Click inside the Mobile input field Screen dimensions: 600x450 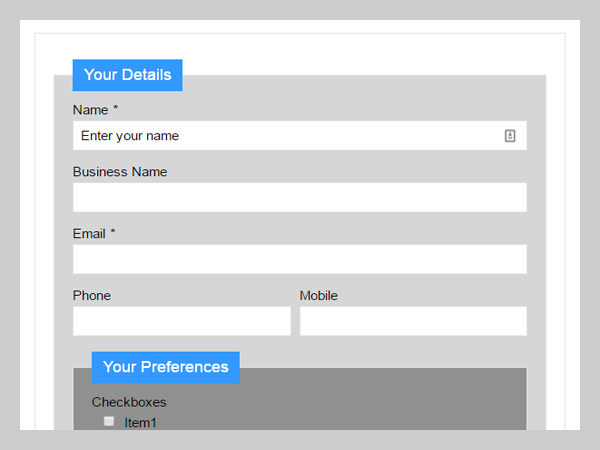click(x=412, y=321)
